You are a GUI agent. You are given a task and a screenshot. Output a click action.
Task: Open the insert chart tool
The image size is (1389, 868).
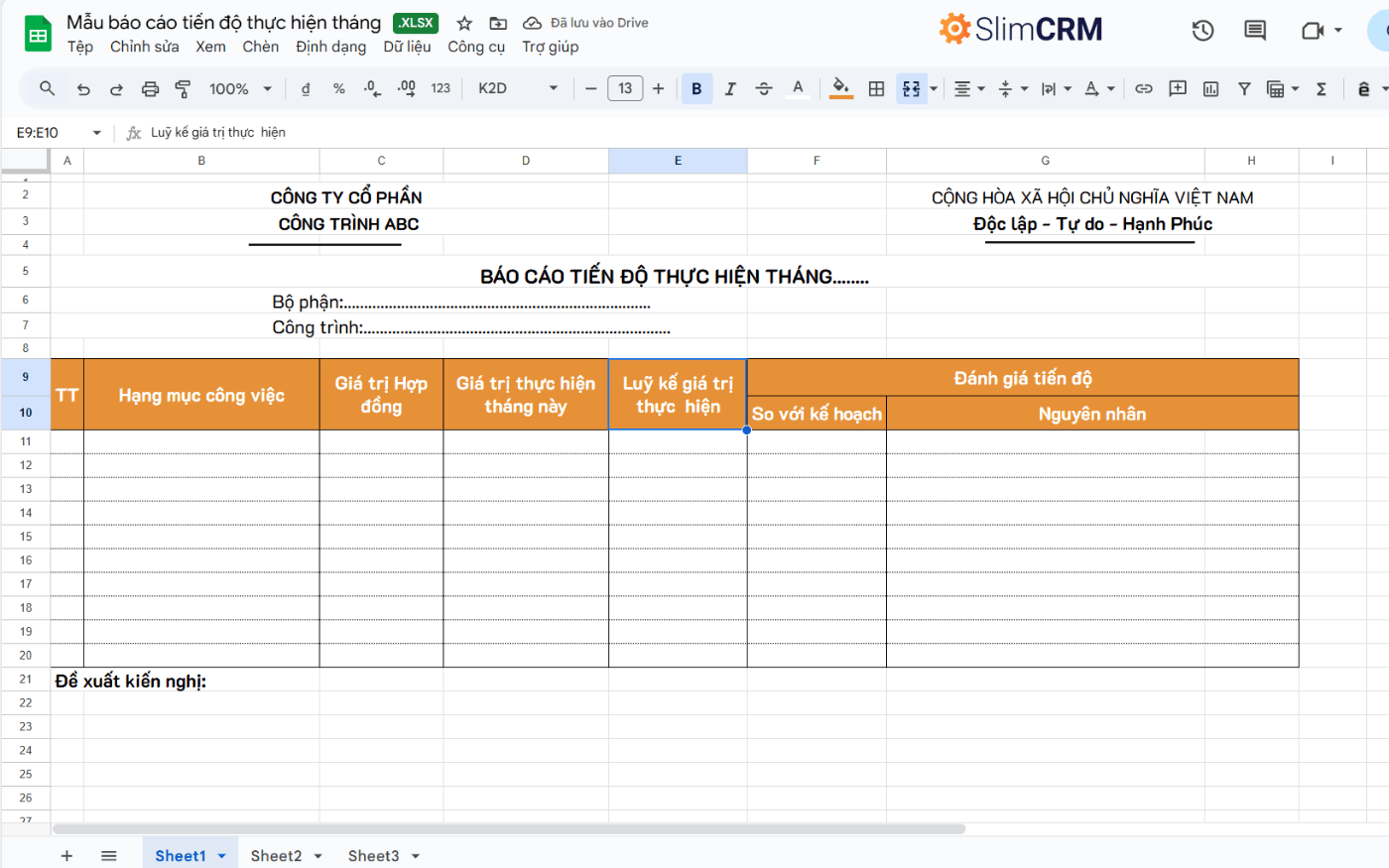click(1210, 88)
